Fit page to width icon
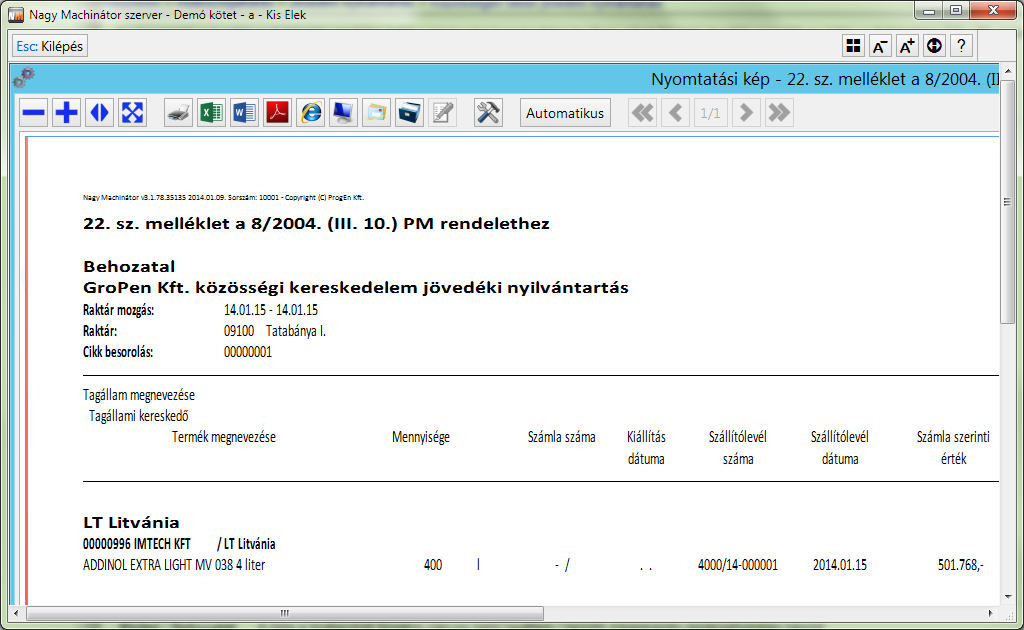Viewport: 1024px width, 630px height. (x=99, y=113)
